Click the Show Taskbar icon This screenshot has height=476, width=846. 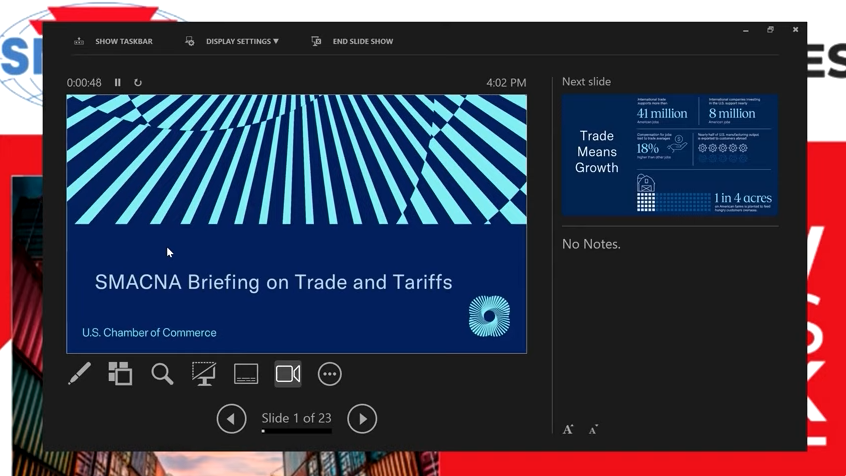tap(79, 41)
